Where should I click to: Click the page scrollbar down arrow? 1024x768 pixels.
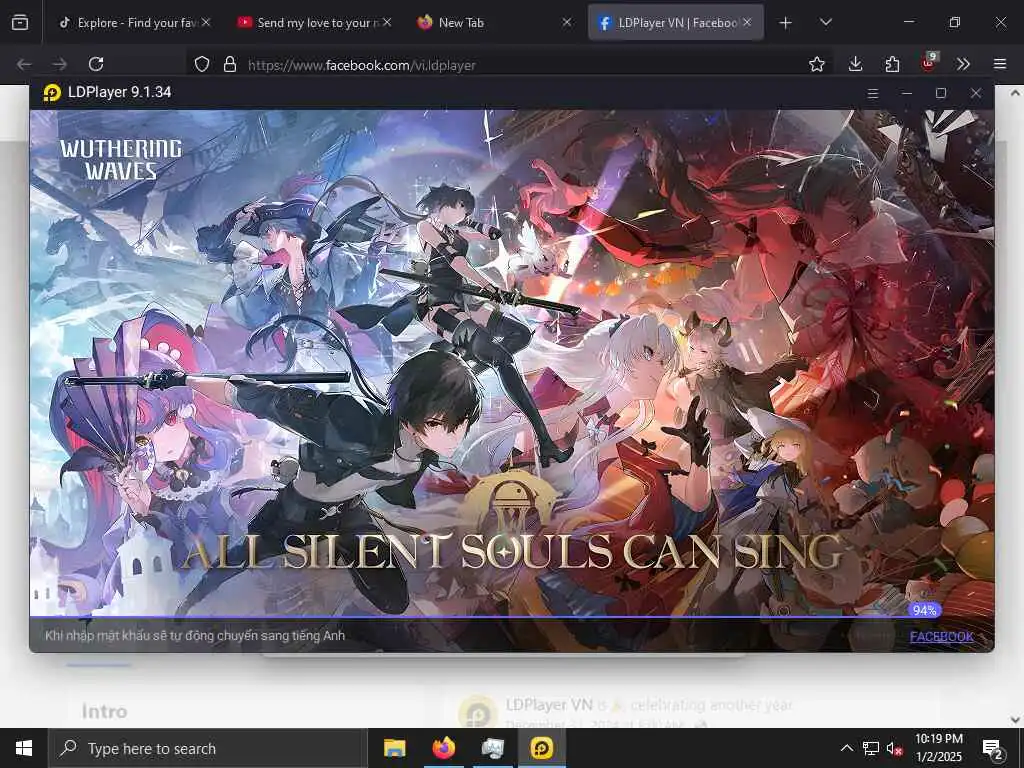coord(1016,719)
